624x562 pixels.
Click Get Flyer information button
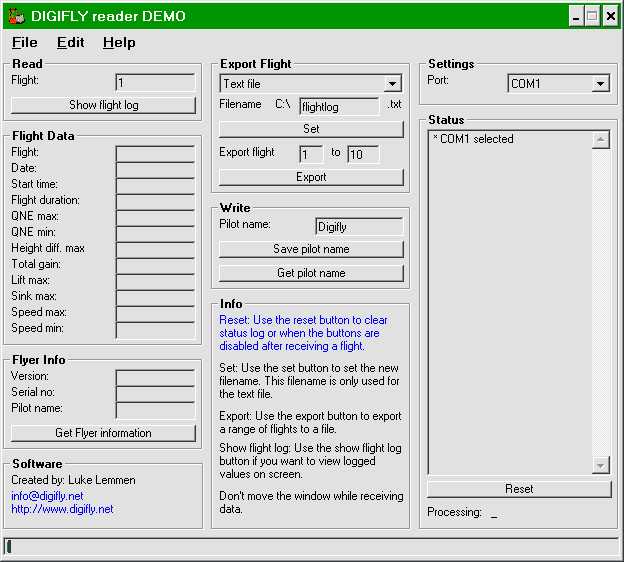point(103,433)
